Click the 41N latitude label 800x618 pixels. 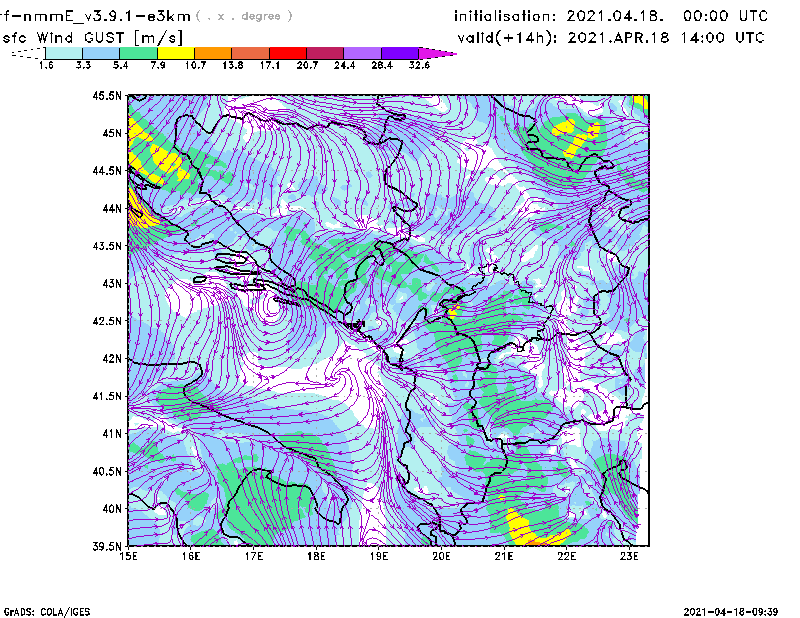click(x=112, y=434)
